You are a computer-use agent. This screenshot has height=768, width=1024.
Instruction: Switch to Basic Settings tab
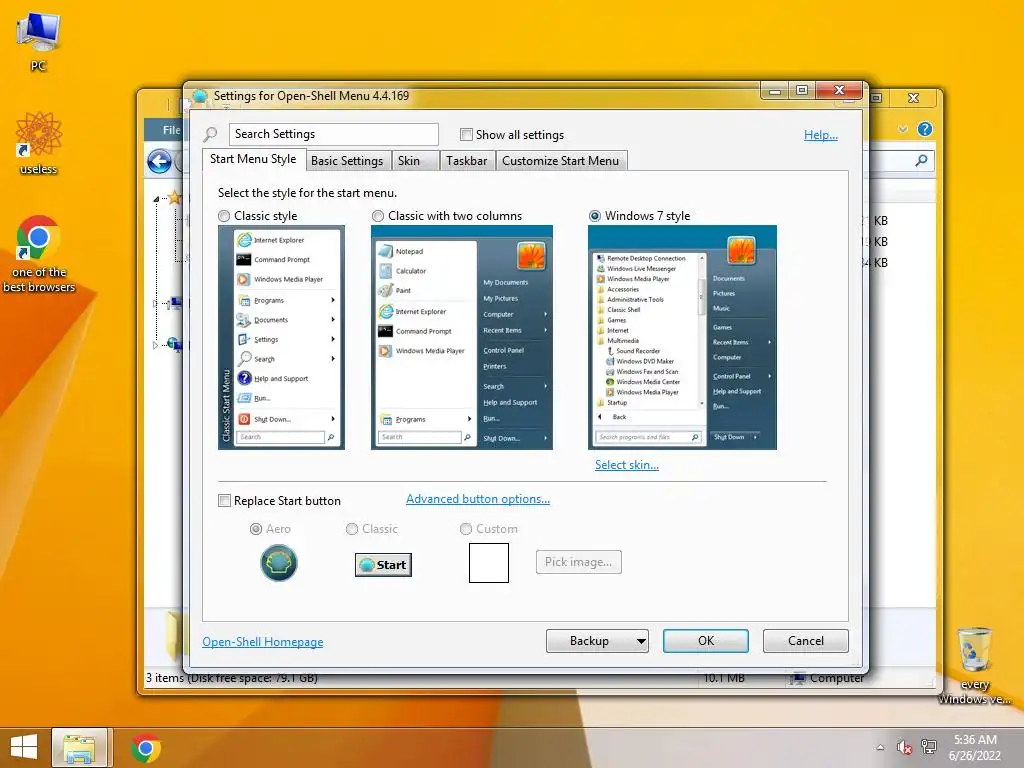[x=347, y=161]
